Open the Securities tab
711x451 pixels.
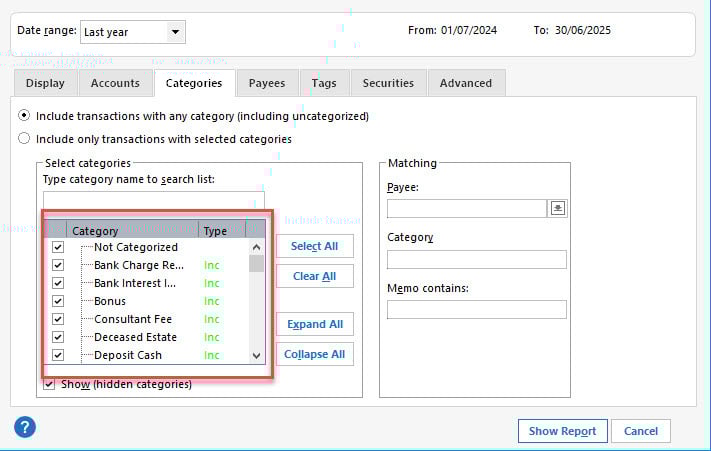pos(389,83)
